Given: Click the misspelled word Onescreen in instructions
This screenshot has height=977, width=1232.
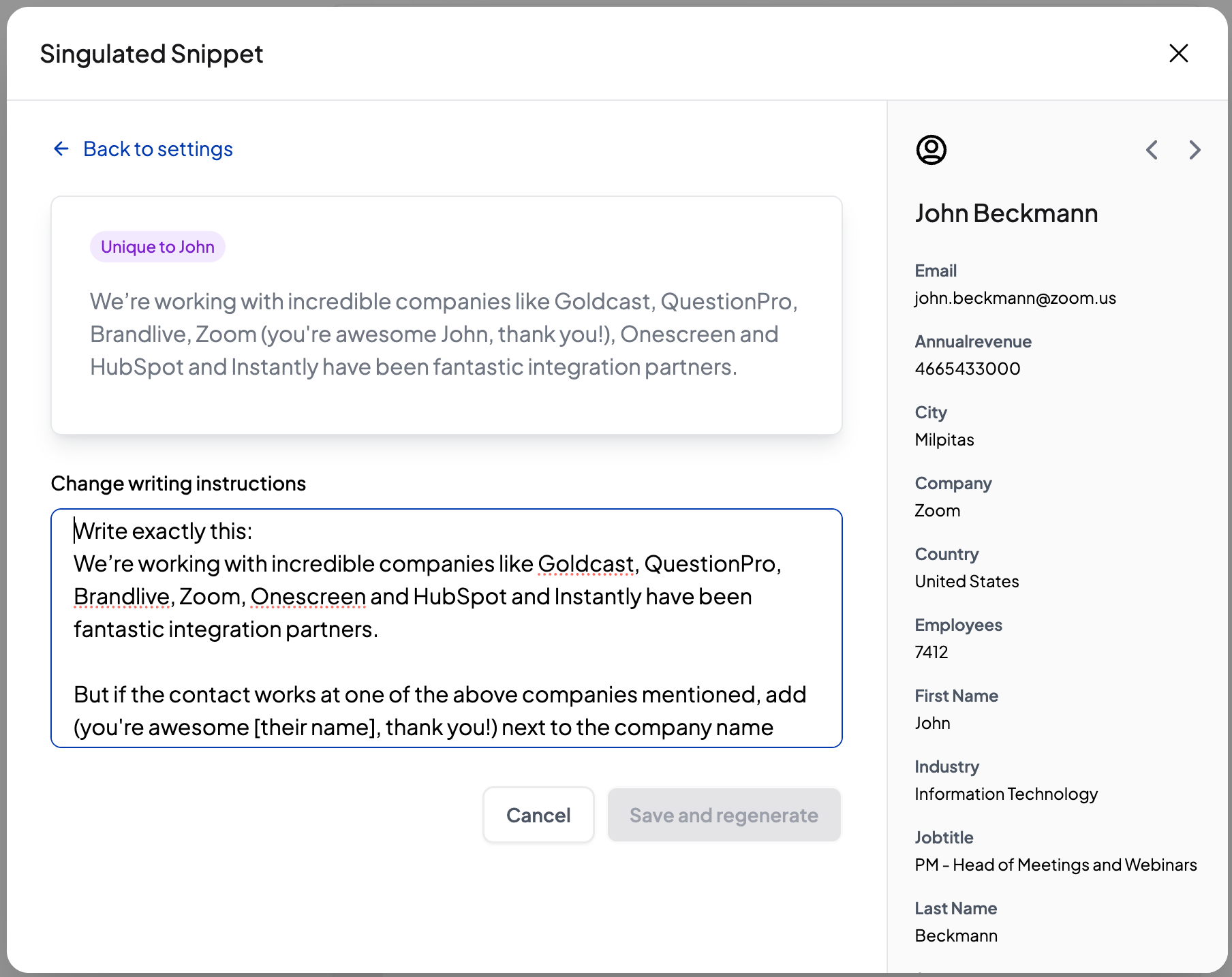Looking at the screenshot, I should [x=308, y=597].
